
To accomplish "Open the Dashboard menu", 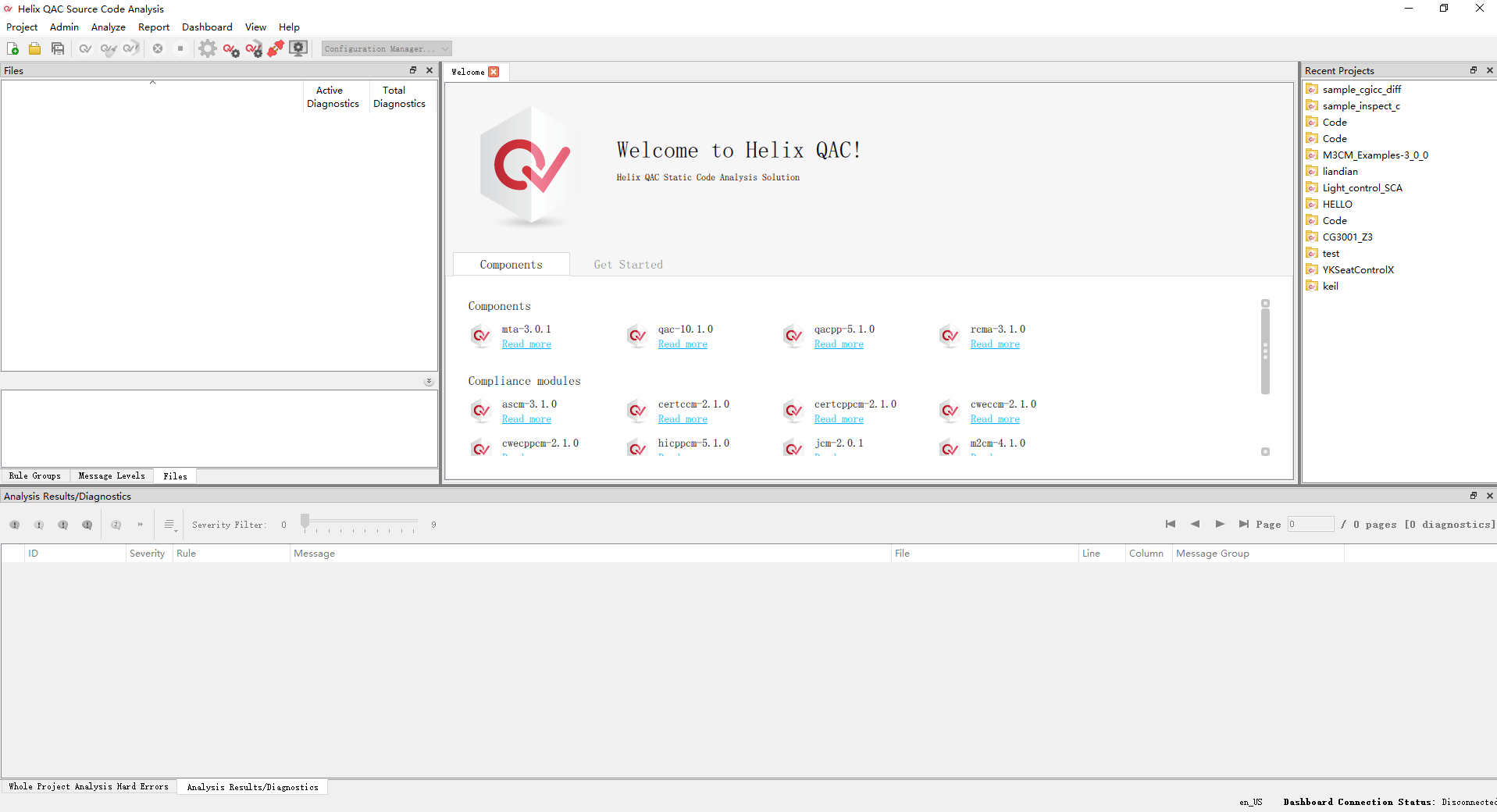I will pyautogui.click(x=207, y=27).
